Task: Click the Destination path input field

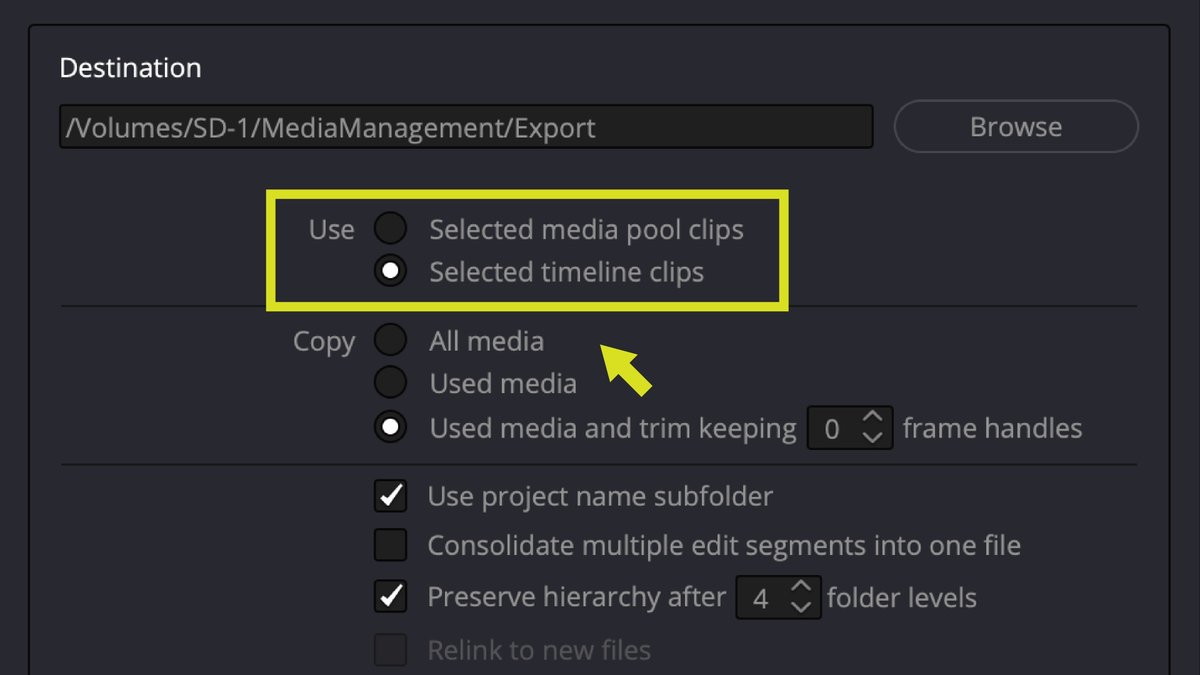Action: (x=466, y=127)
